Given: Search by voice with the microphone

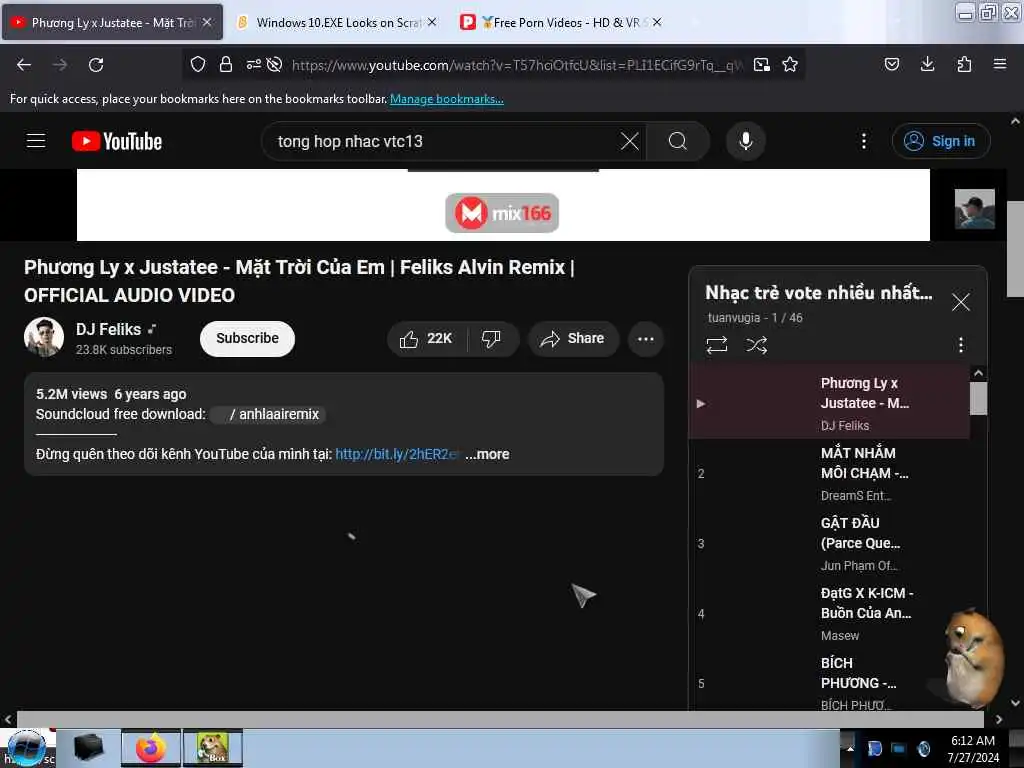Looking at the screenshot, I should pyautogui.click(x=746, y=141).
